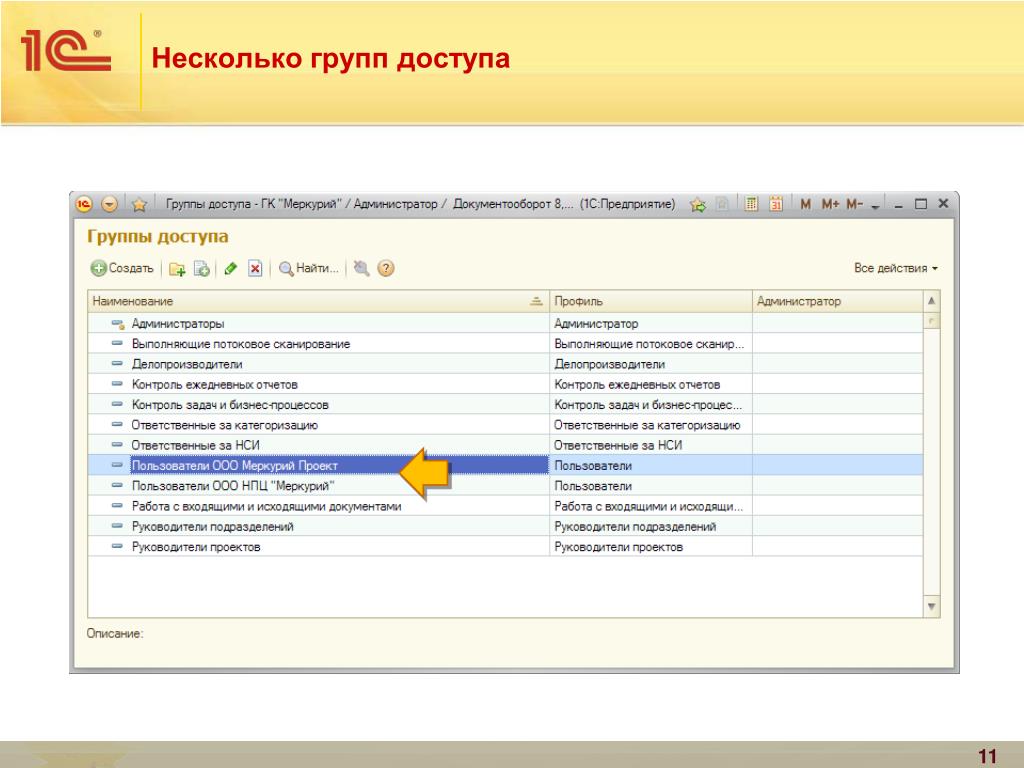Select the Выполняющие потоковое сканирование row
1024x768 pixels.
point(505,344)
